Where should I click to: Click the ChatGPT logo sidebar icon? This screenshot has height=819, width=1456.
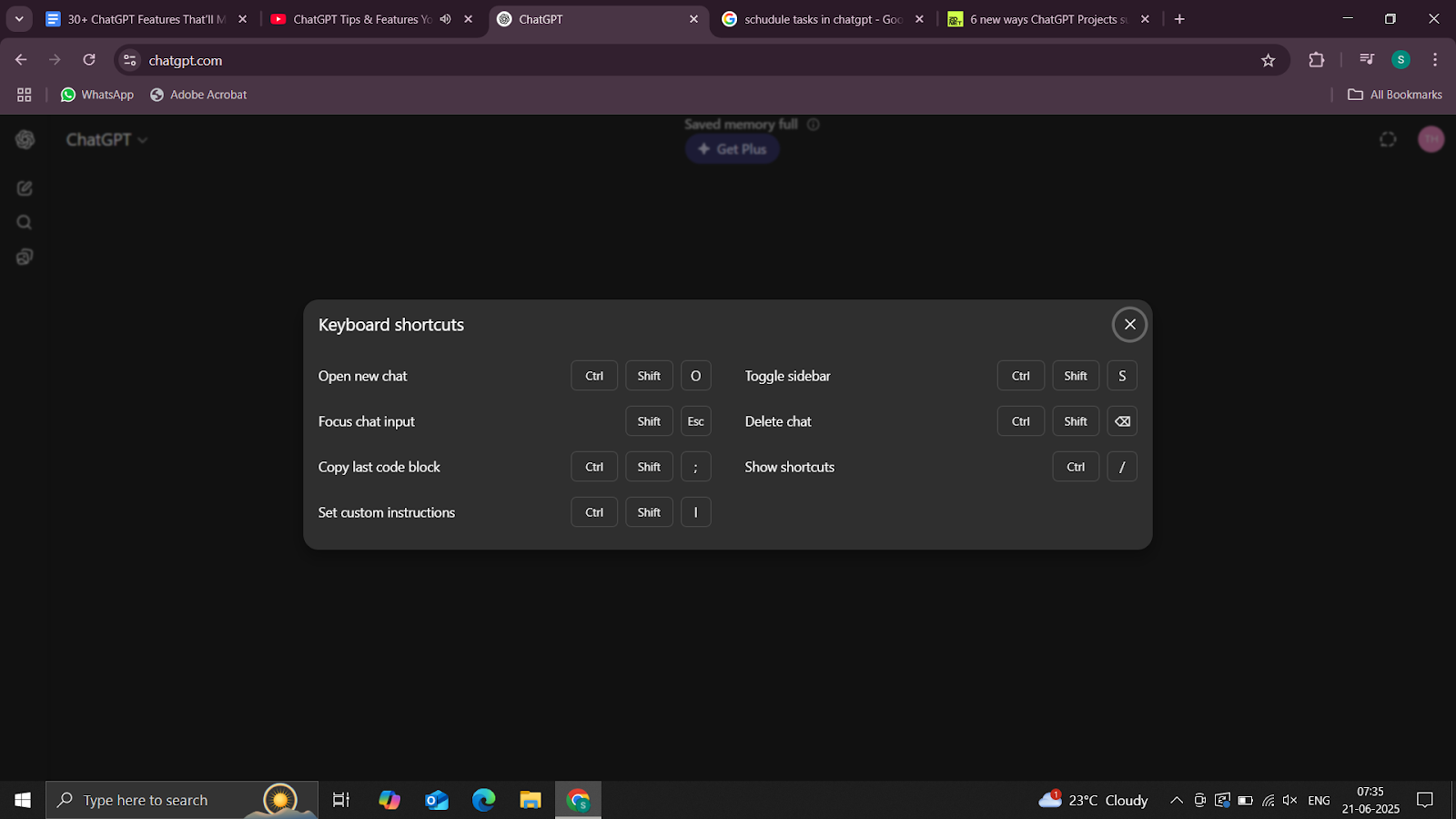(x=25, y=139)
